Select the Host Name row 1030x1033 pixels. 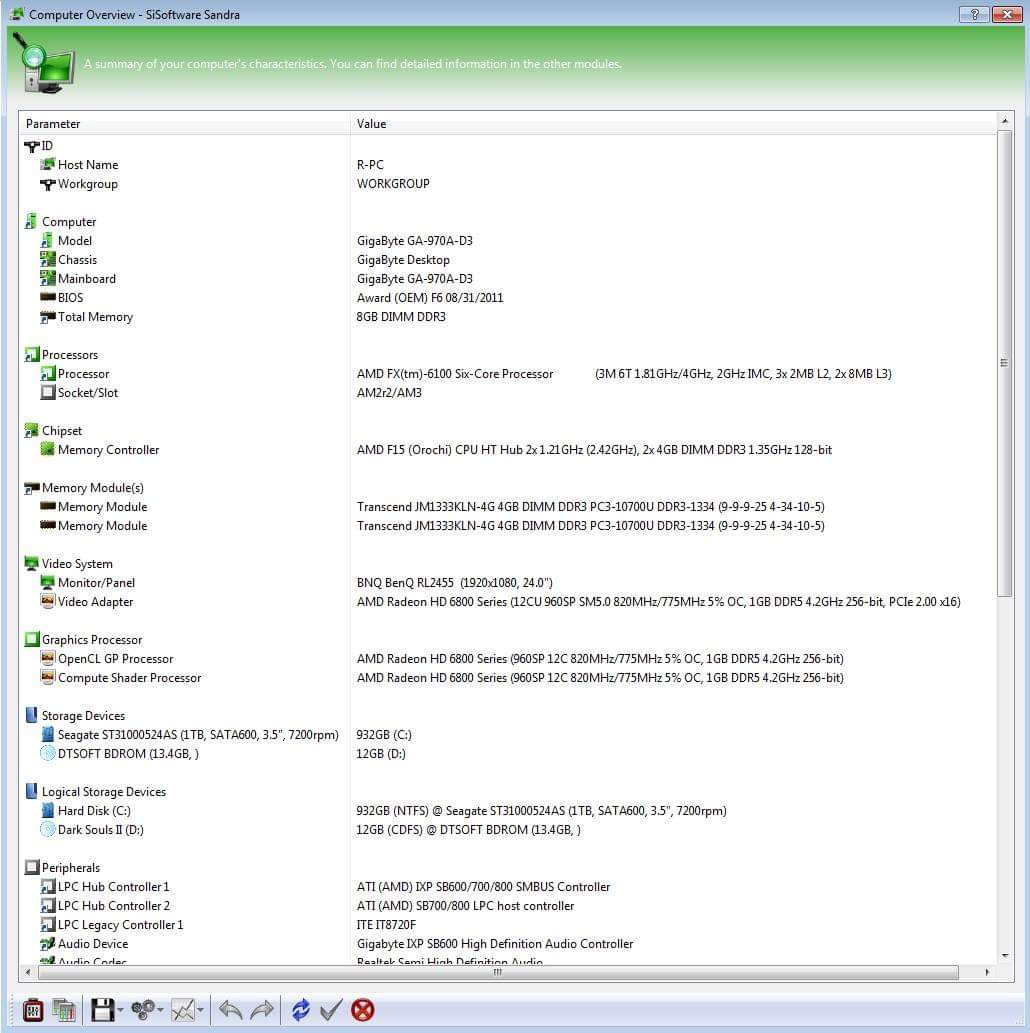(x=88, y=165)
